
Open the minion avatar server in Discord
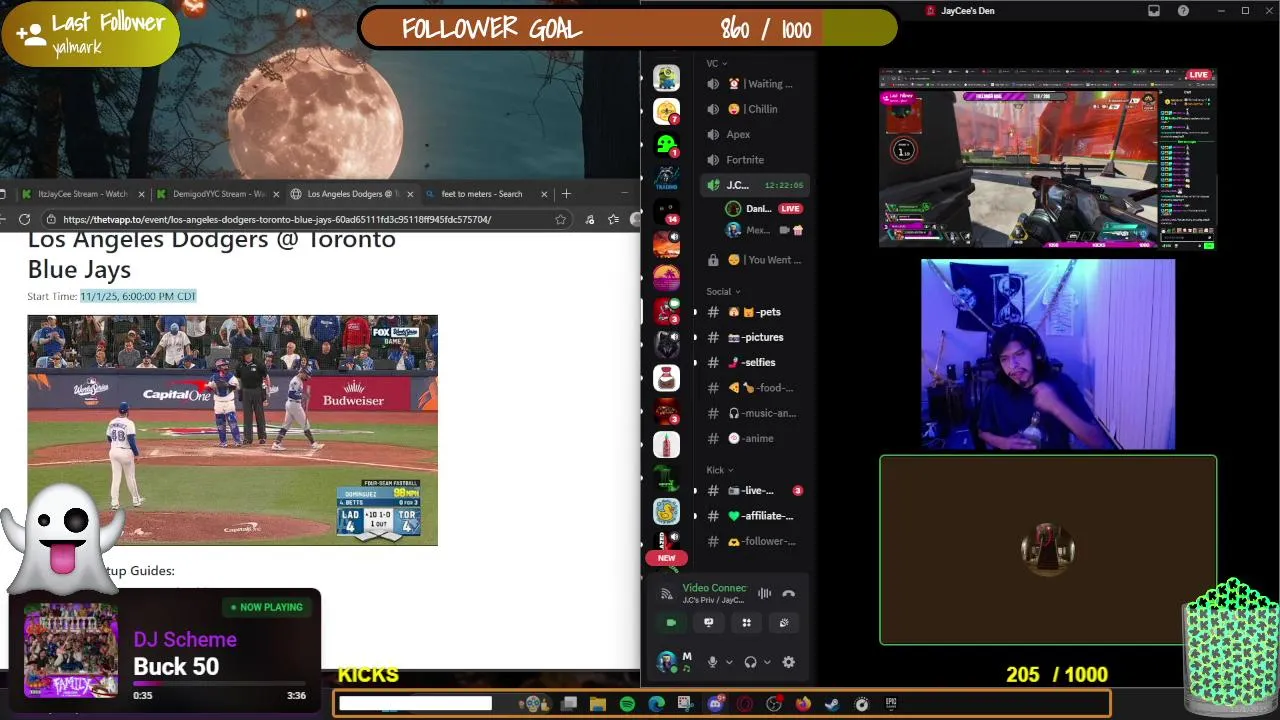tap(666, 78)
